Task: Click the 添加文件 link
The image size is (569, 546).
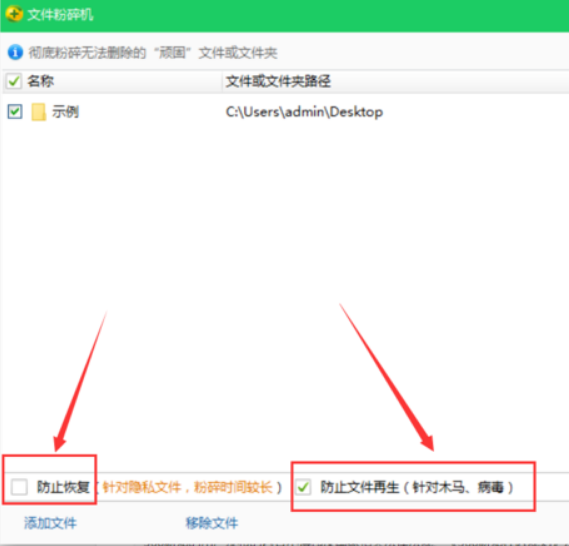Action: [x=50, y=523]
